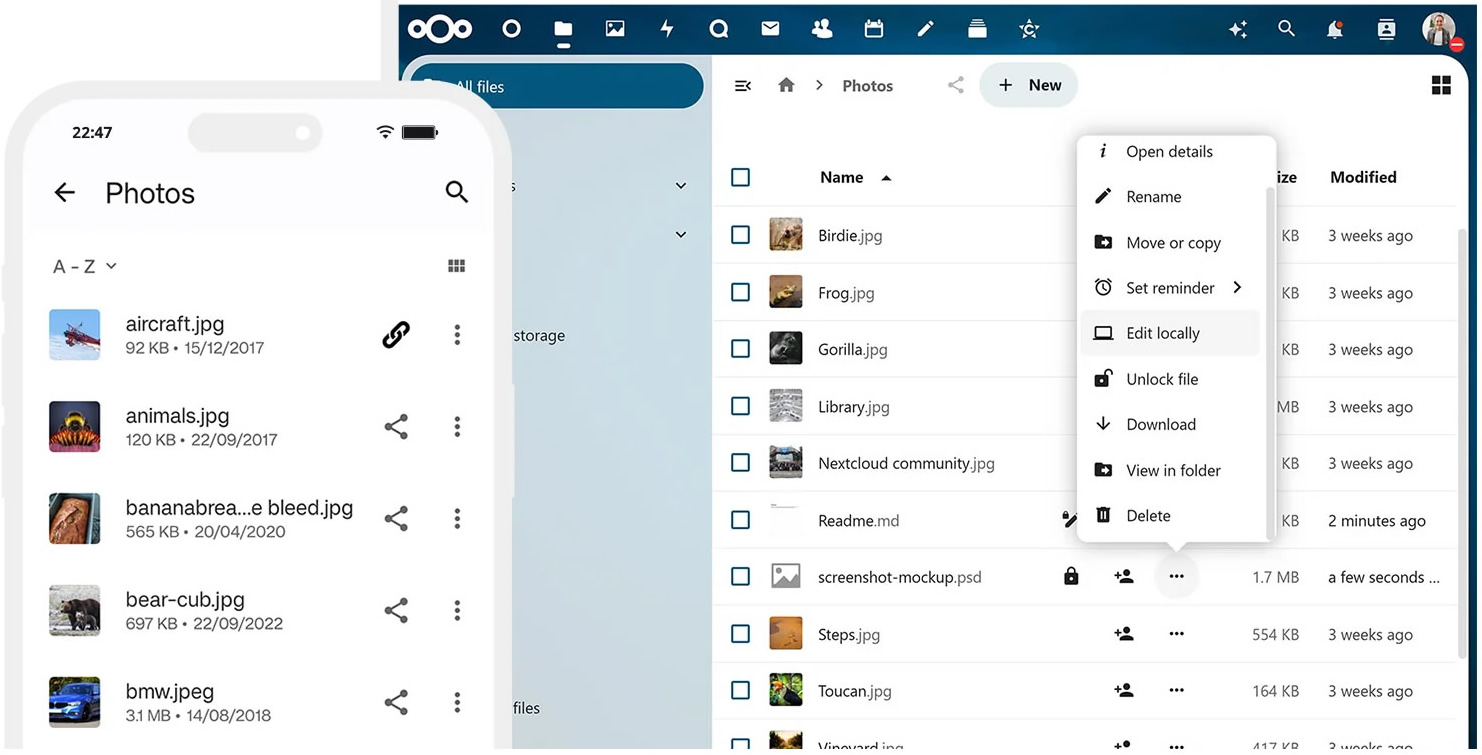Tick the checkbox next to Gorilla.jpg
Viewport: 1482px width, 755px height.
click(x=740, y=349)
